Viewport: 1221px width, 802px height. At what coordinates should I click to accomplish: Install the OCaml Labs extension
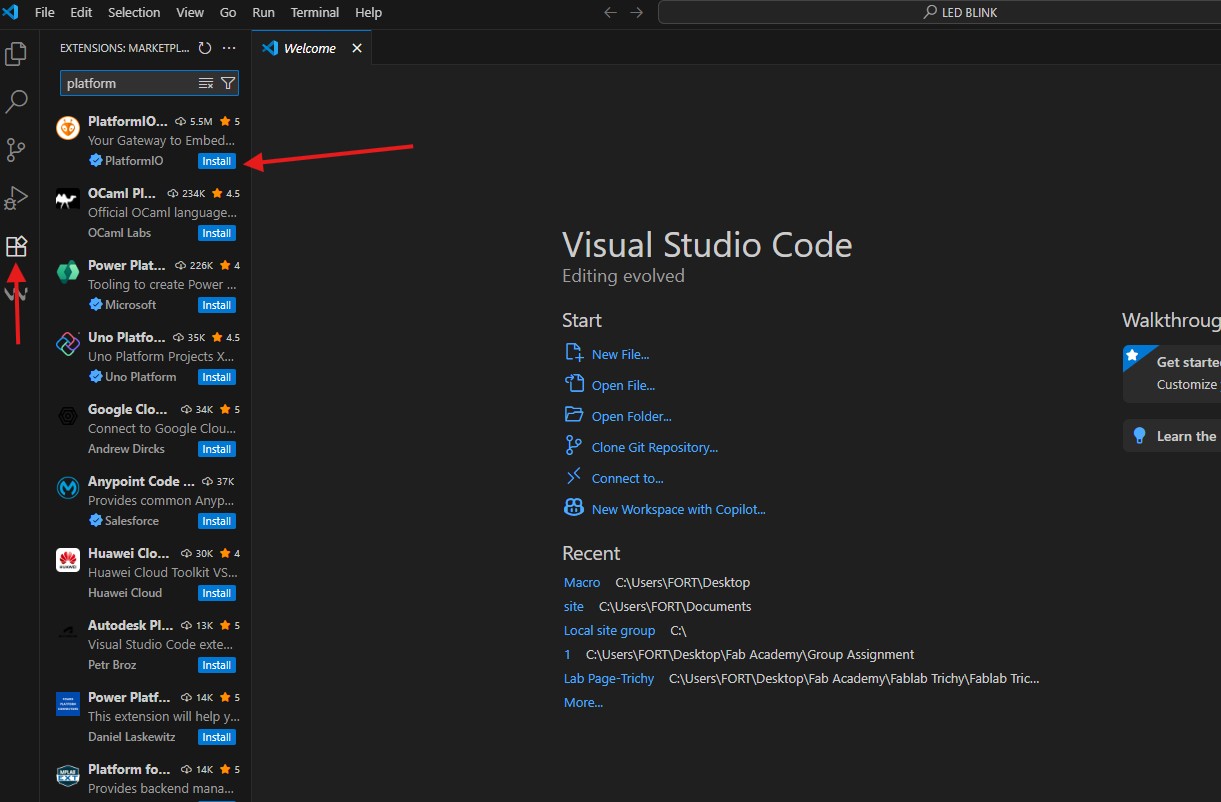click(x=217, y=233)
